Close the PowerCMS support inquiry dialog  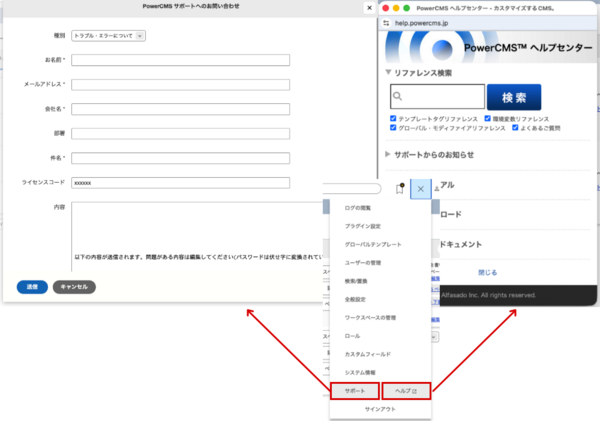[x=369, y=8]
